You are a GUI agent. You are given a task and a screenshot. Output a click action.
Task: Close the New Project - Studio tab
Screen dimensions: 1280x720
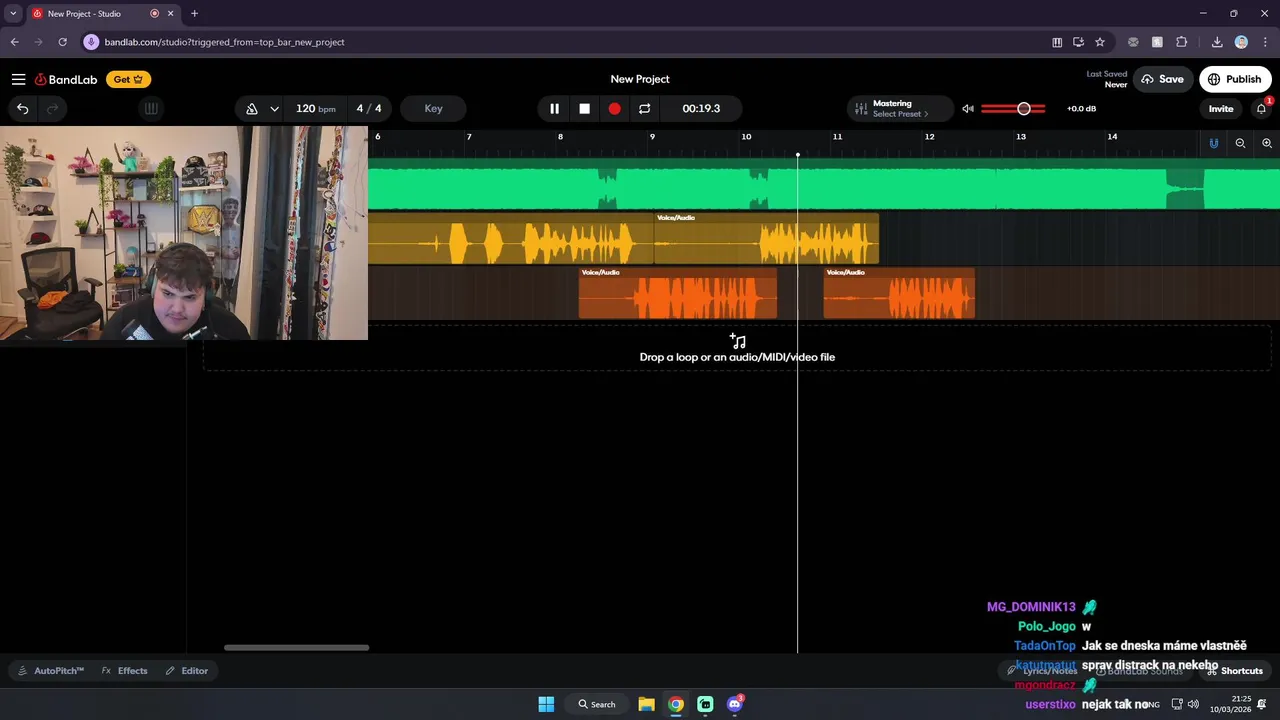[171, 13]
